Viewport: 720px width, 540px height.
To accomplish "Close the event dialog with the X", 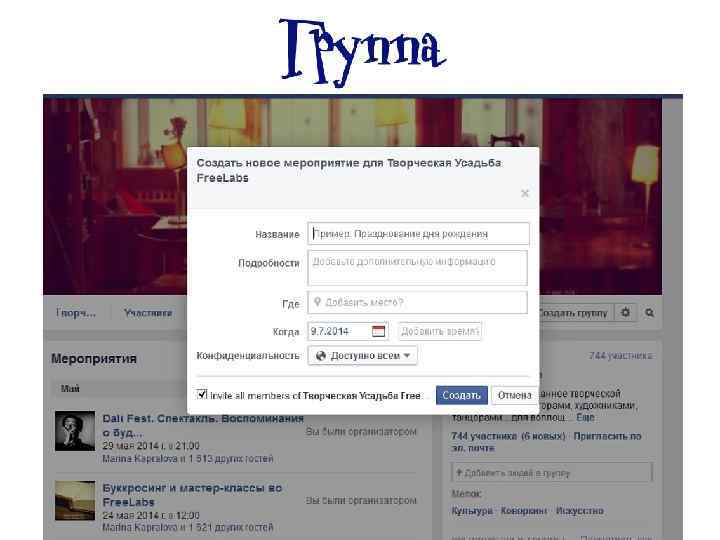I will click(x=525, y=193).
